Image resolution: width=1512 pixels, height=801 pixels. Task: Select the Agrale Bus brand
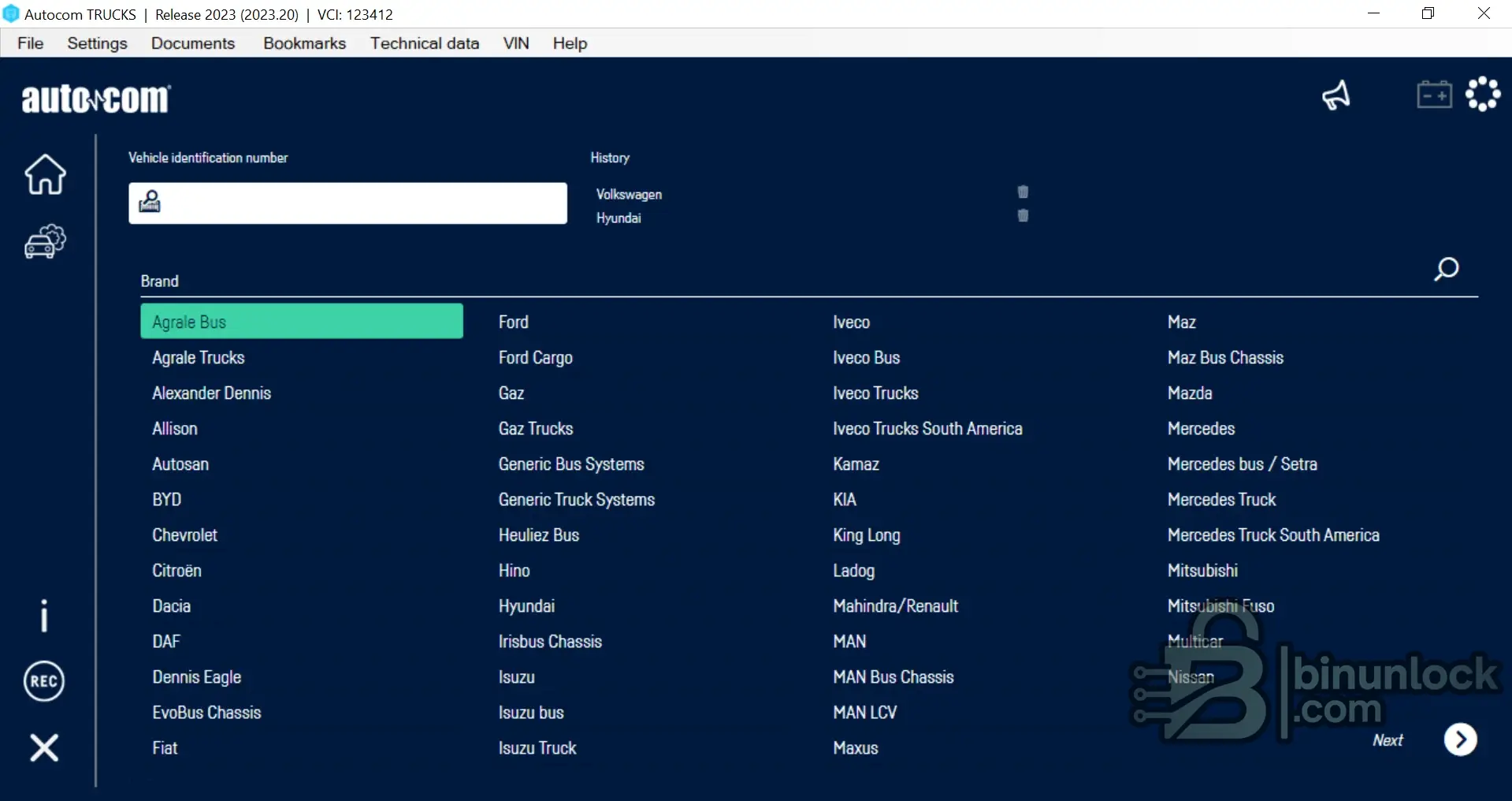point(302,322)
